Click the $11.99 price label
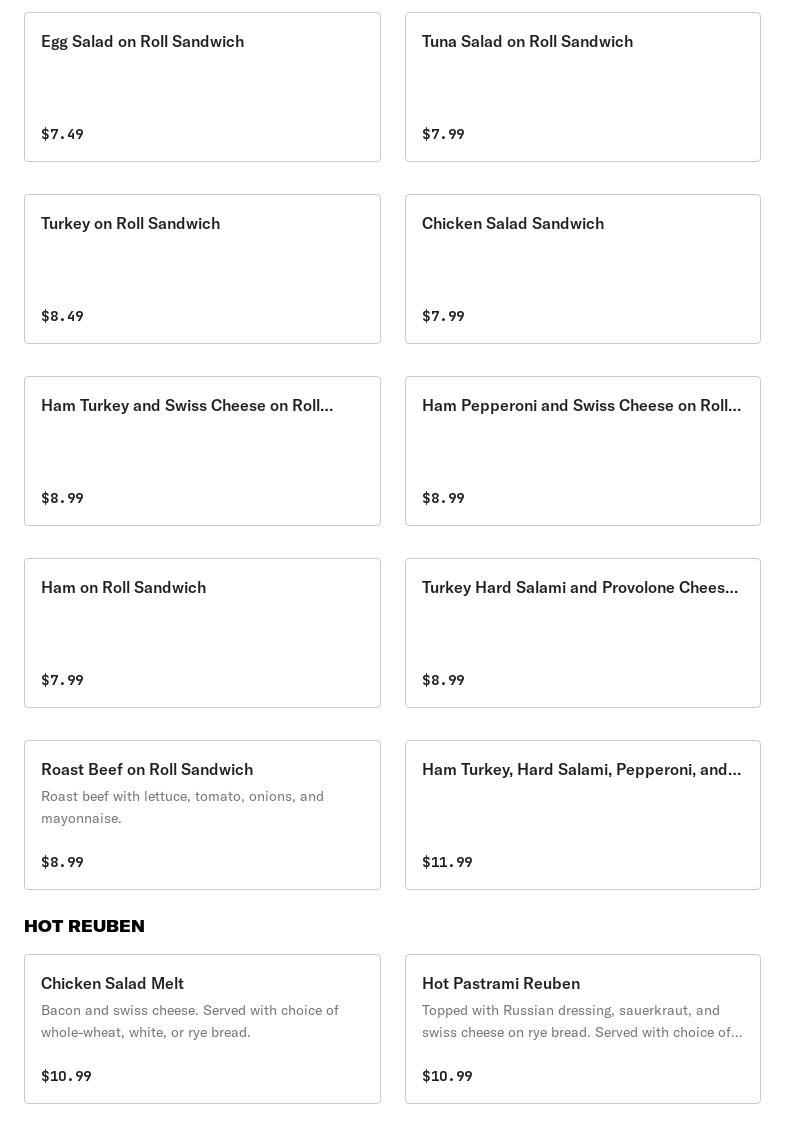Image resolution: width=785 pixels, height=1128 pixels. point(447,862)
